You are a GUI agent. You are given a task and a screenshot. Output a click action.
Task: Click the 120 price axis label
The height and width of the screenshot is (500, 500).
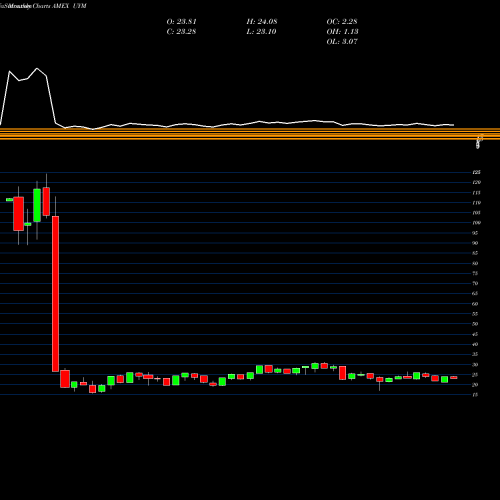476,182
